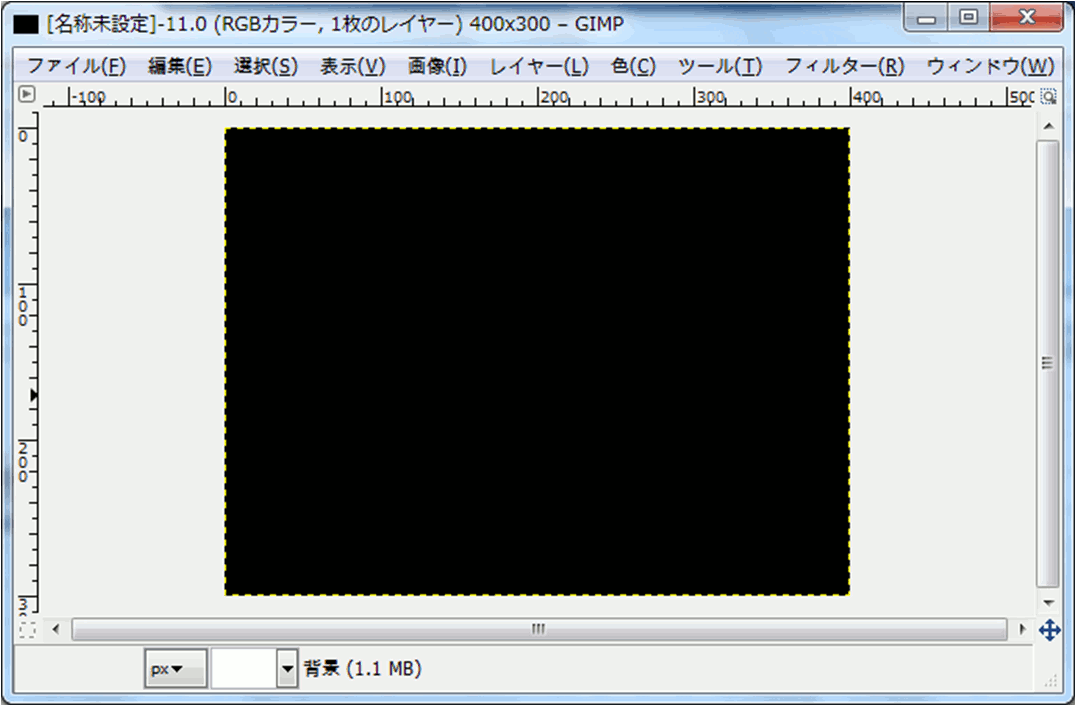Click the vertical scrollbar down arrow

pyautogui.click(x=1048, y=602)
